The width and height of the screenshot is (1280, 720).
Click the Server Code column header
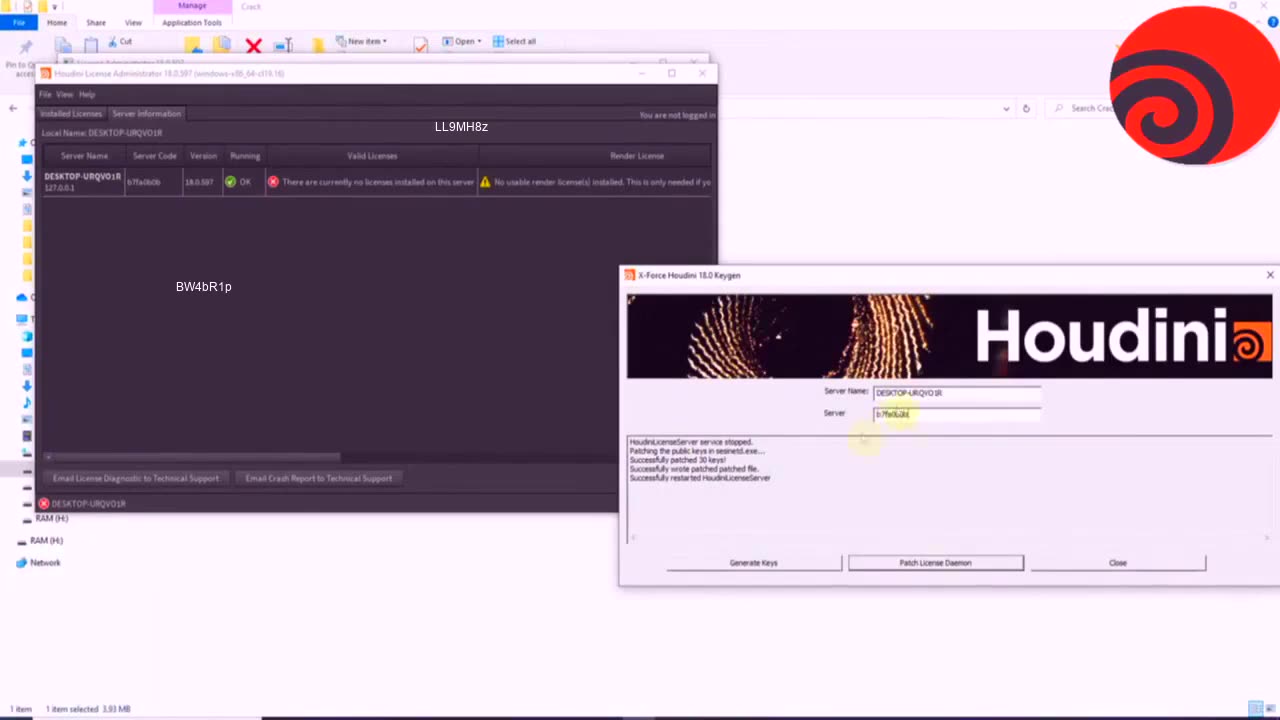[154, 156]
